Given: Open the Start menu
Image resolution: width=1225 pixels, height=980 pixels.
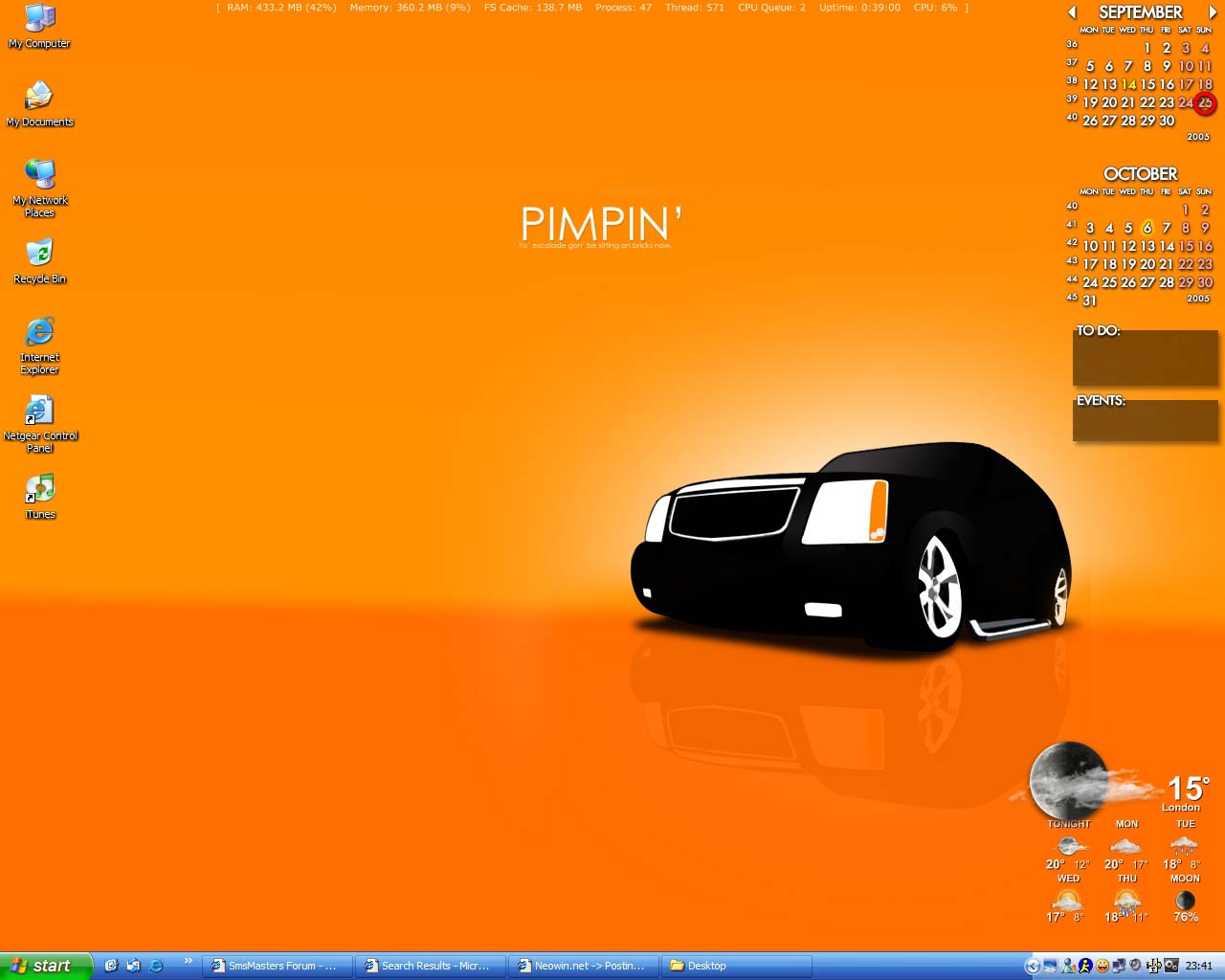Looking at the screenshot, I should [x=45, y=966].
